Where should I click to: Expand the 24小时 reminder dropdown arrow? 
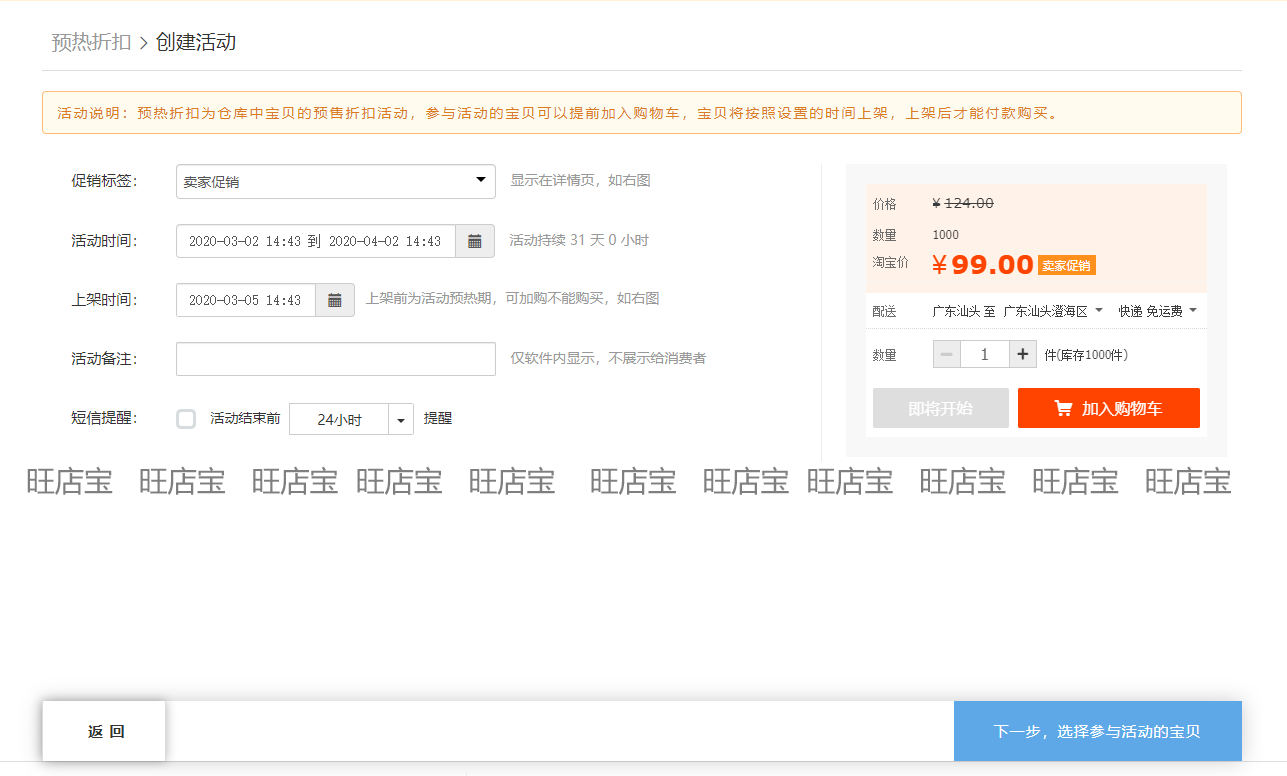(401, 419)
